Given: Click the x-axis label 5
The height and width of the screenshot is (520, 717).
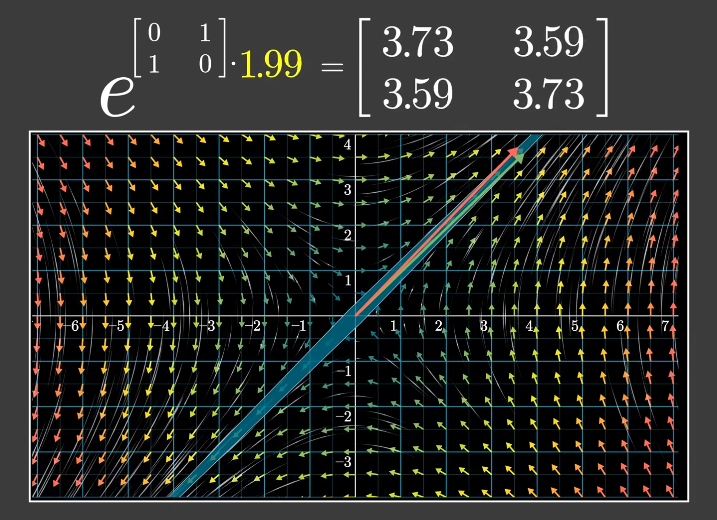Looking at the screenshot, I should click(x=574, y=326).
